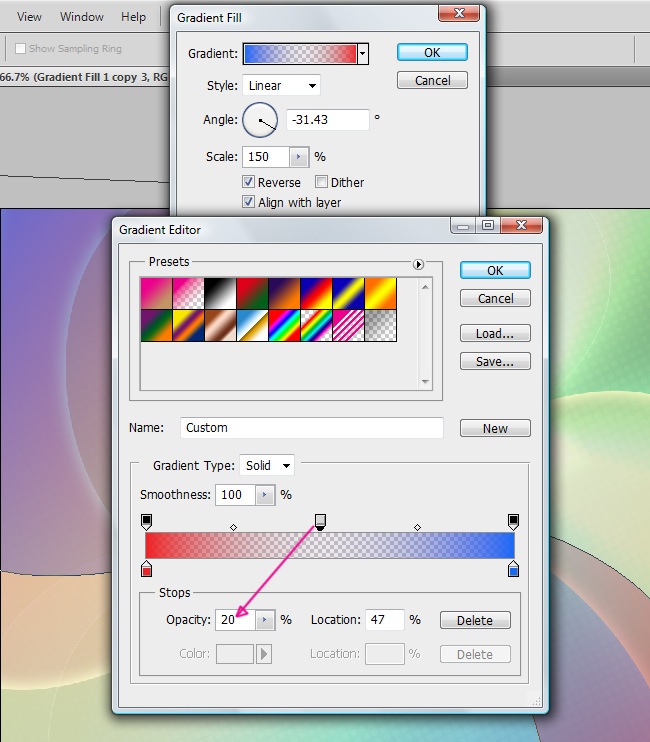Click the red color stop on left

(x=147, y=570)
